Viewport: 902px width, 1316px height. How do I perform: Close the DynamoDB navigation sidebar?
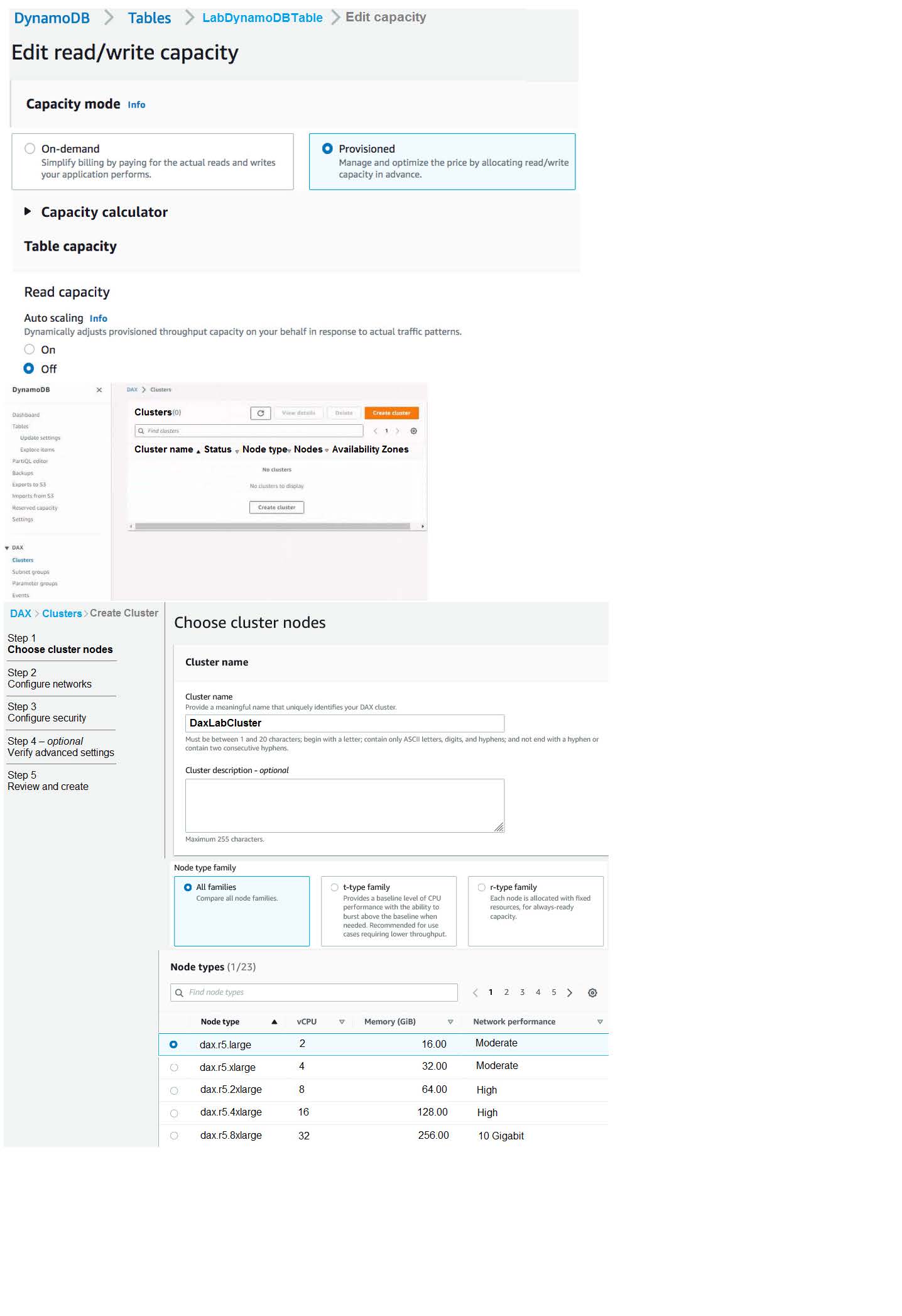tap(99, 390)
